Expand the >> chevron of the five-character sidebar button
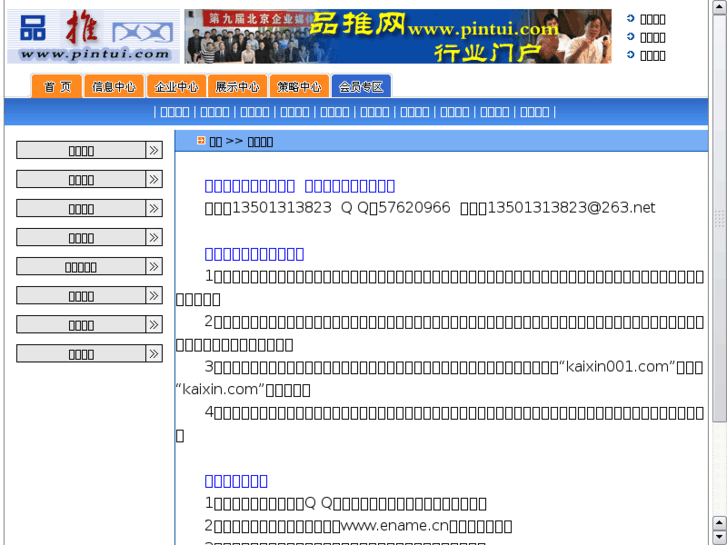Screen dimensions: 727x545 pyautogui.click(x=154, y=266)
